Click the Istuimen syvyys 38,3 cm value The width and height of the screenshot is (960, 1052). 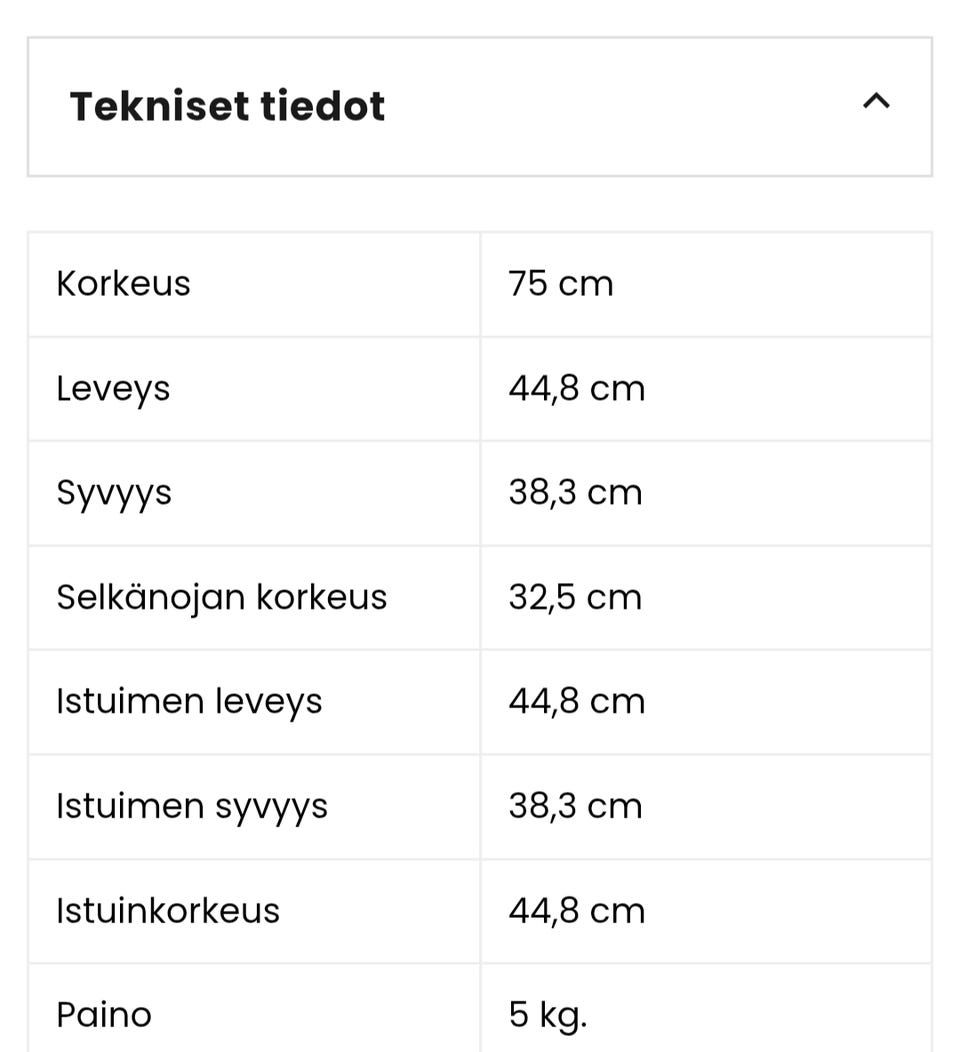[575, 806]
